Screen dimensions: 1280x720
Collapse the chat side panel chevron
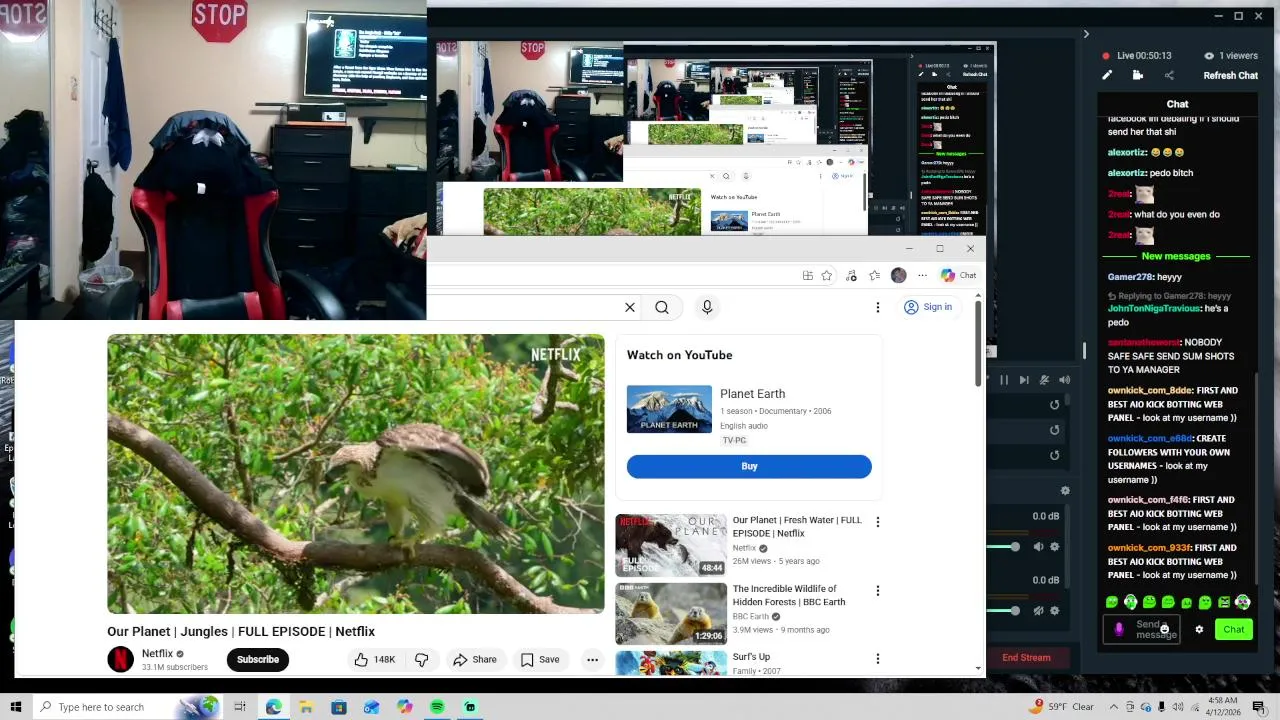[x=1086, y=34]
